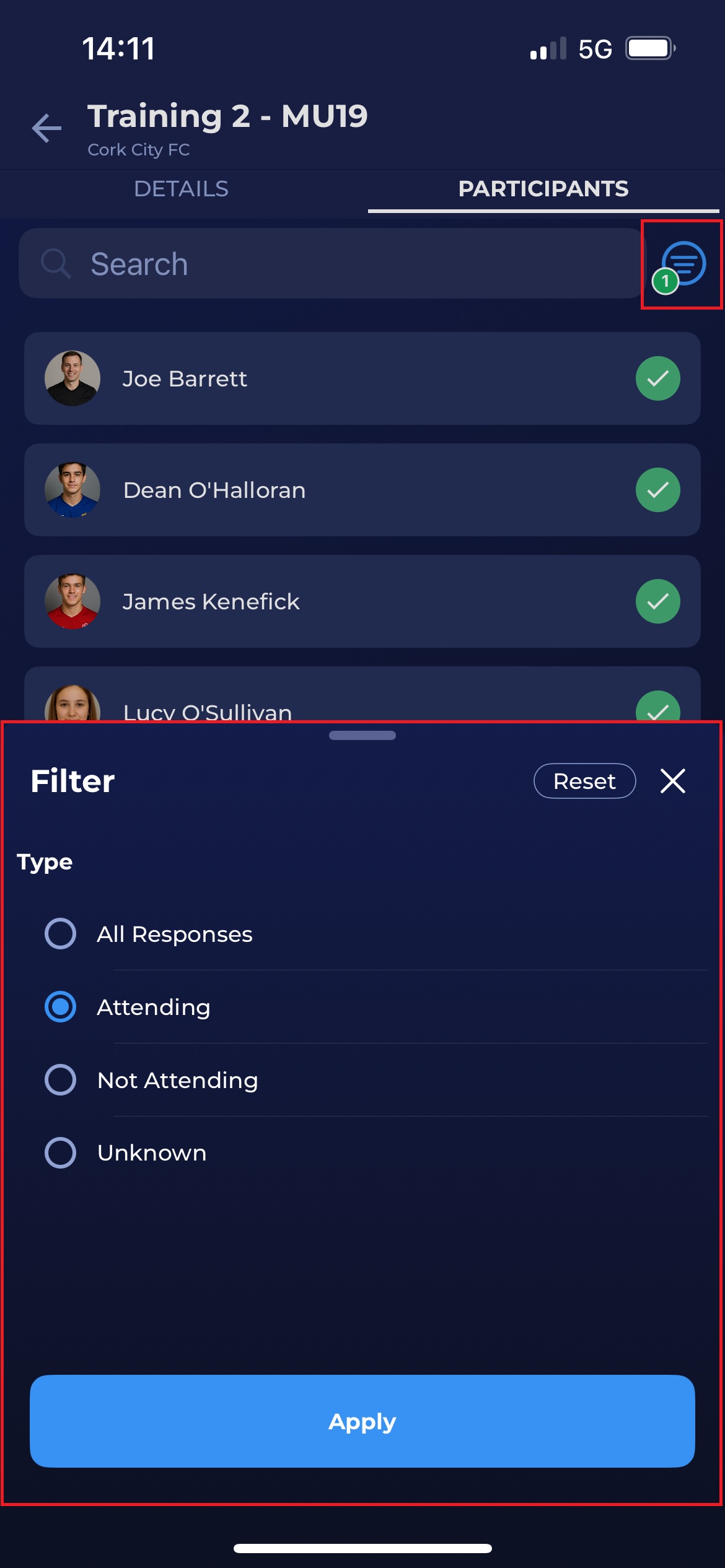Tap Joe Barrett's profile photo
The image size is (725, 1568).
[x=72, y=378]
